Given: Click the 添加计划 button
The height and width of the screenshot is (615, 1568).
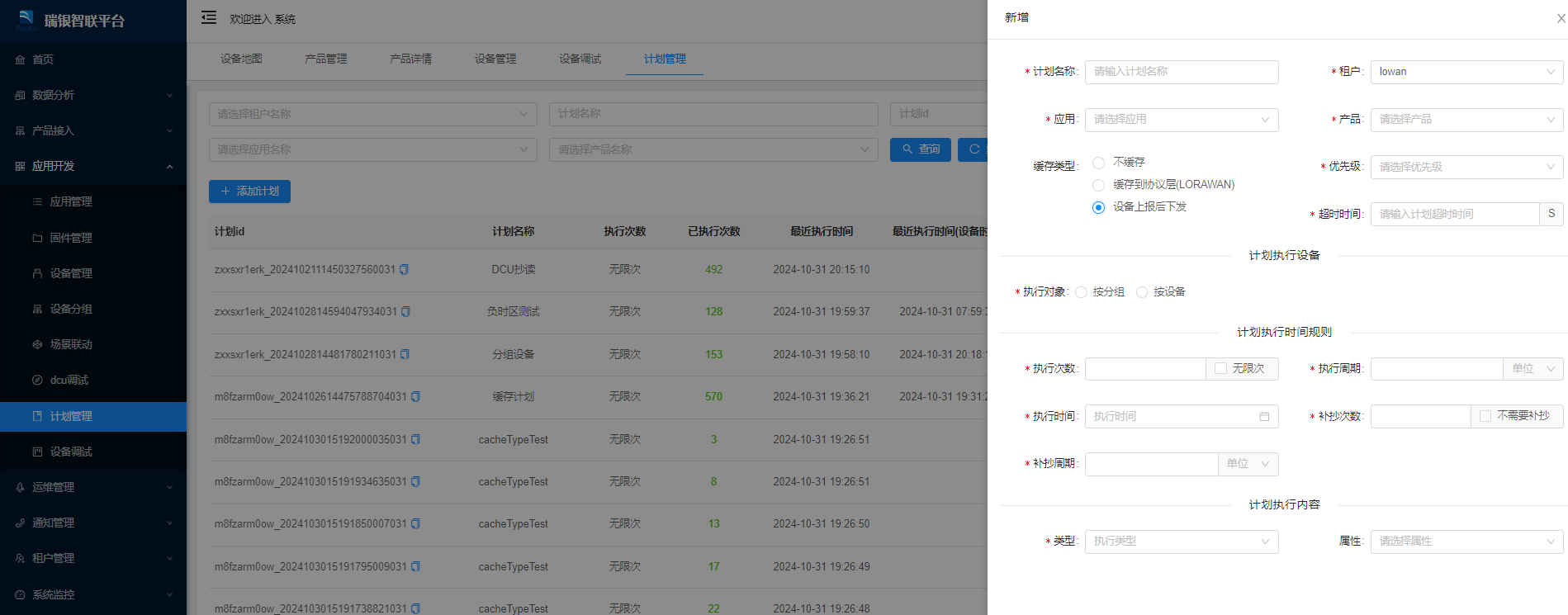Looking at the screenshot, I should [249, 192].
